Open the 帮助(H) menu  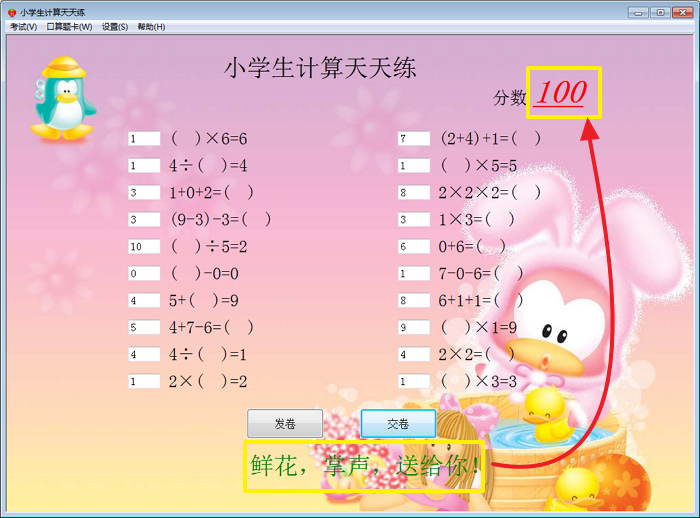click(x=151, y=27)
